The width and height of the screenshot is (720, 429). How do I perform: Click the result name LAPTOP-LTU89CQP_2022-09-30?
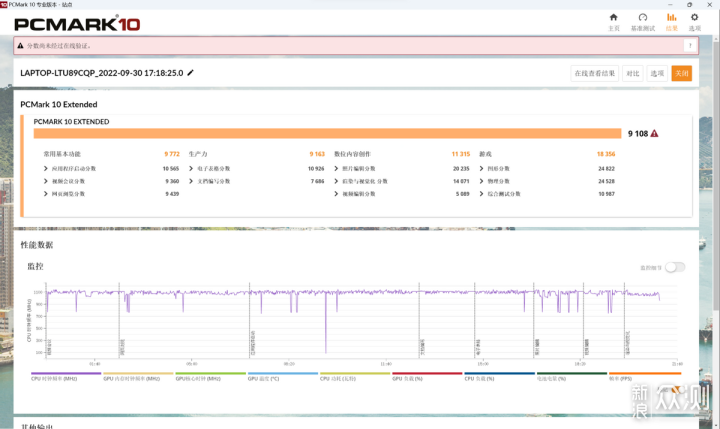(x=101, y=73)
